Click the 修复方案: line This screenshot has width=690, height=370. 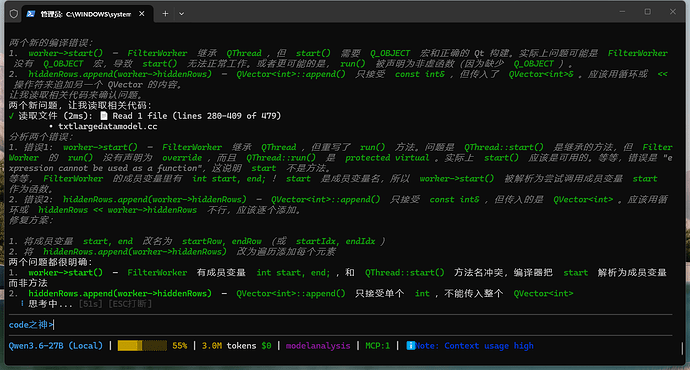click(x=31, y=220)
